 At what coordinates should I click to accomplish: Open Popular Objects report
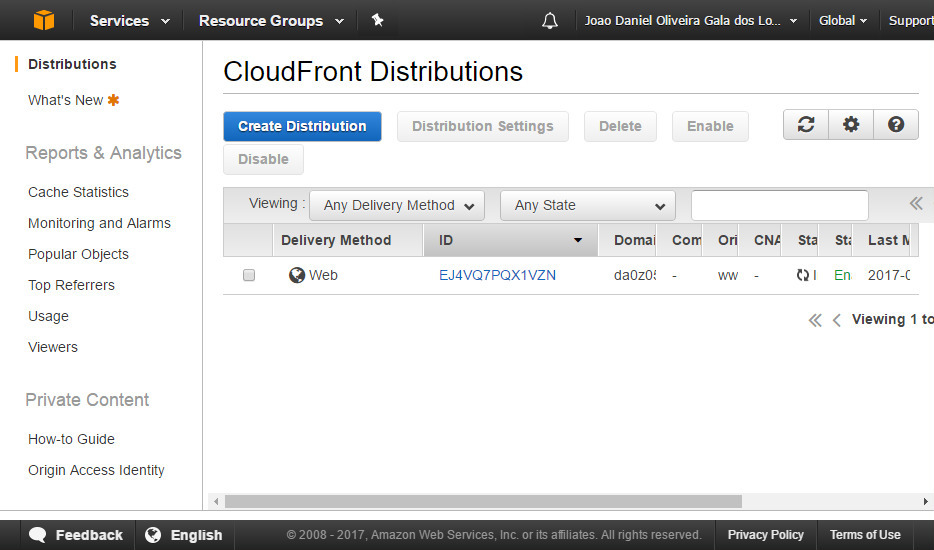(78, 254)
